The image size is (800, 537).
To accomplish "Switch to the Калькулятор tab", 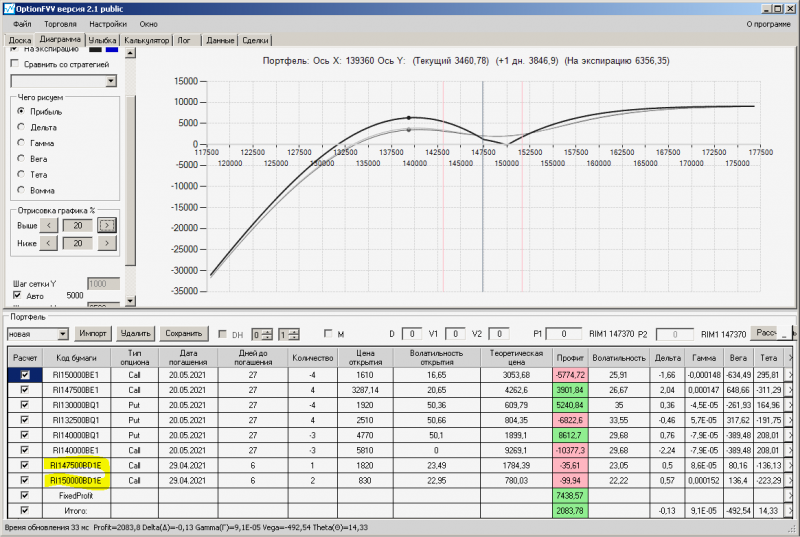I will coord(146,40).
